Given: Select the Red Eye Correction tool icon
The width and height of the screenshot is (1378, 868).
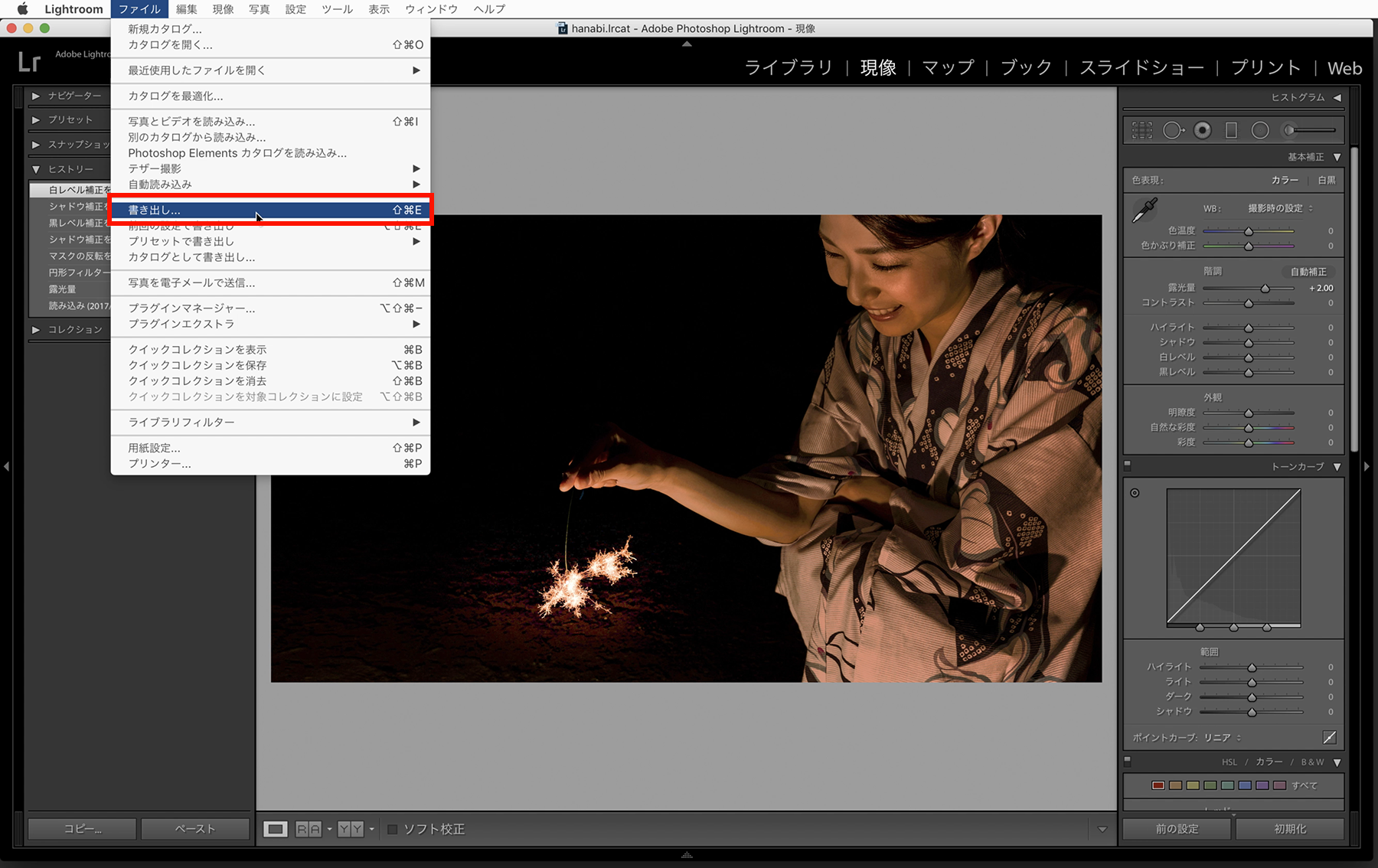Looking at the screenshot, I should point(1203,131).
